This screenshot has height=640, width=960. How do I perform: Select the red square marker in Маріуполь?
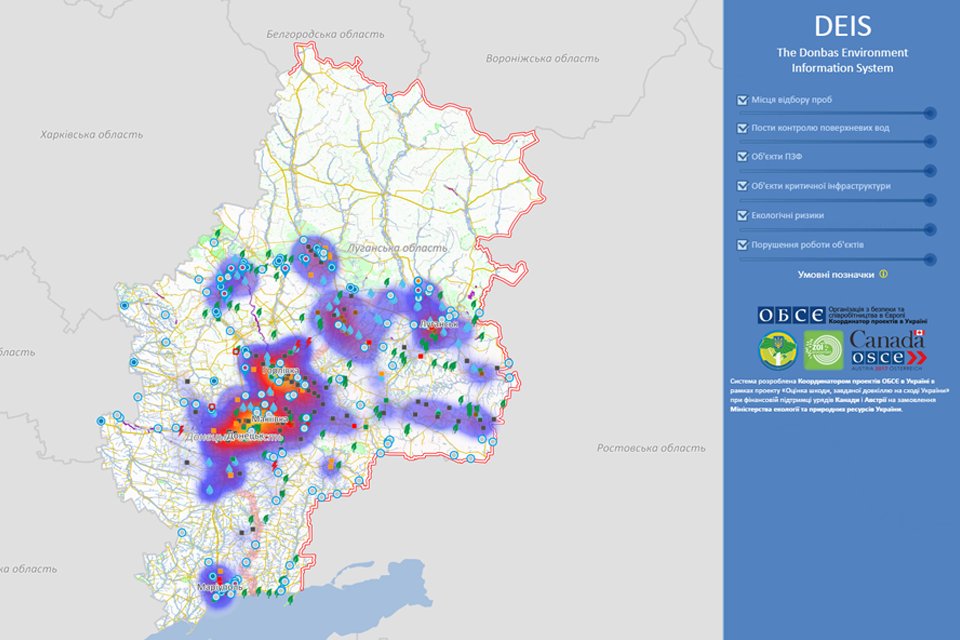220,579
